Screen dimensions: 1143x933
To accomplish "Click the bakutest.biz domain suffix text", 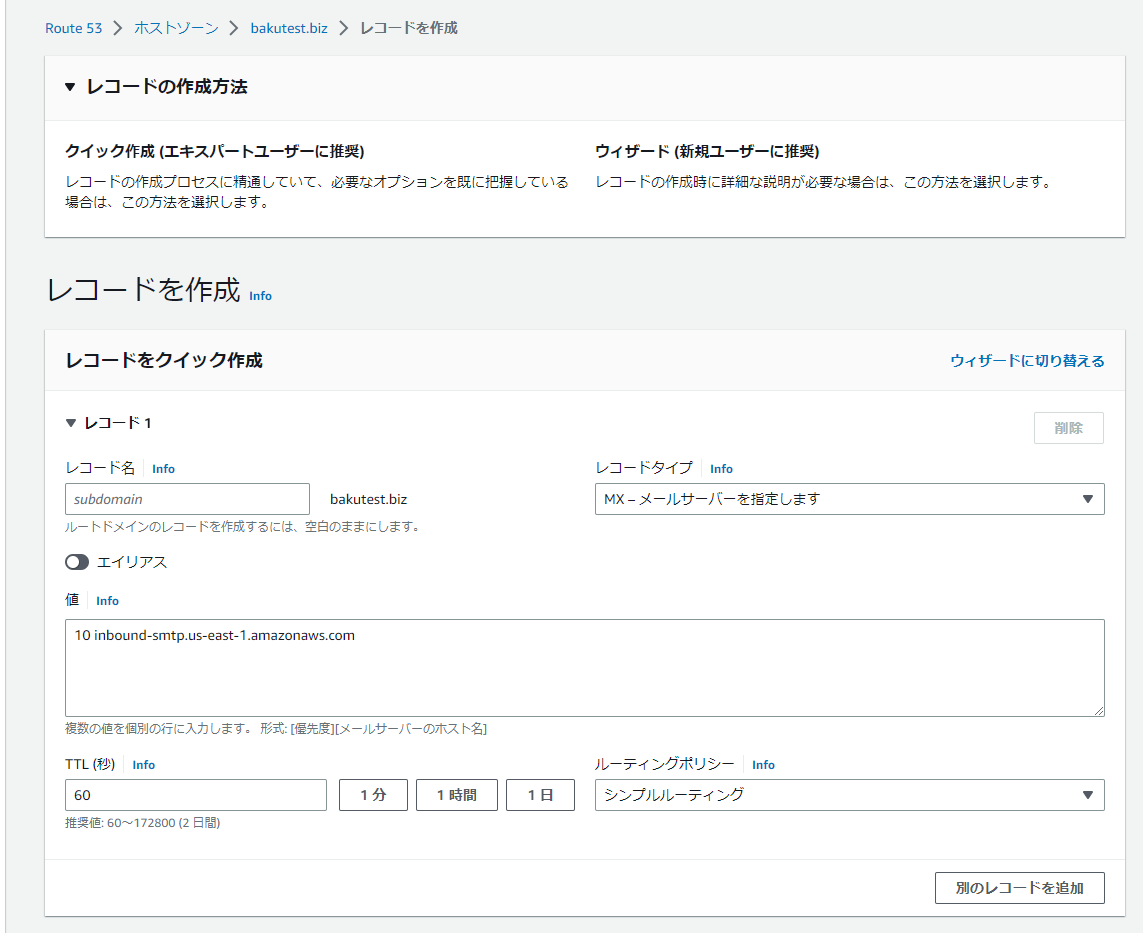I will (x=368, y=499).
